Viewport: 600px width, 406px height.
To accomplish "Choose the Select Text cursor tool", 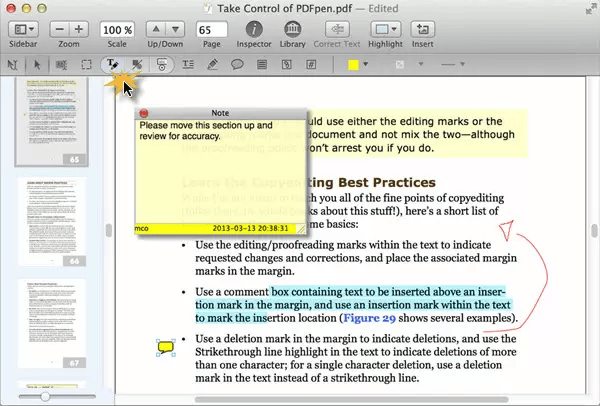I will click(13, 65).
